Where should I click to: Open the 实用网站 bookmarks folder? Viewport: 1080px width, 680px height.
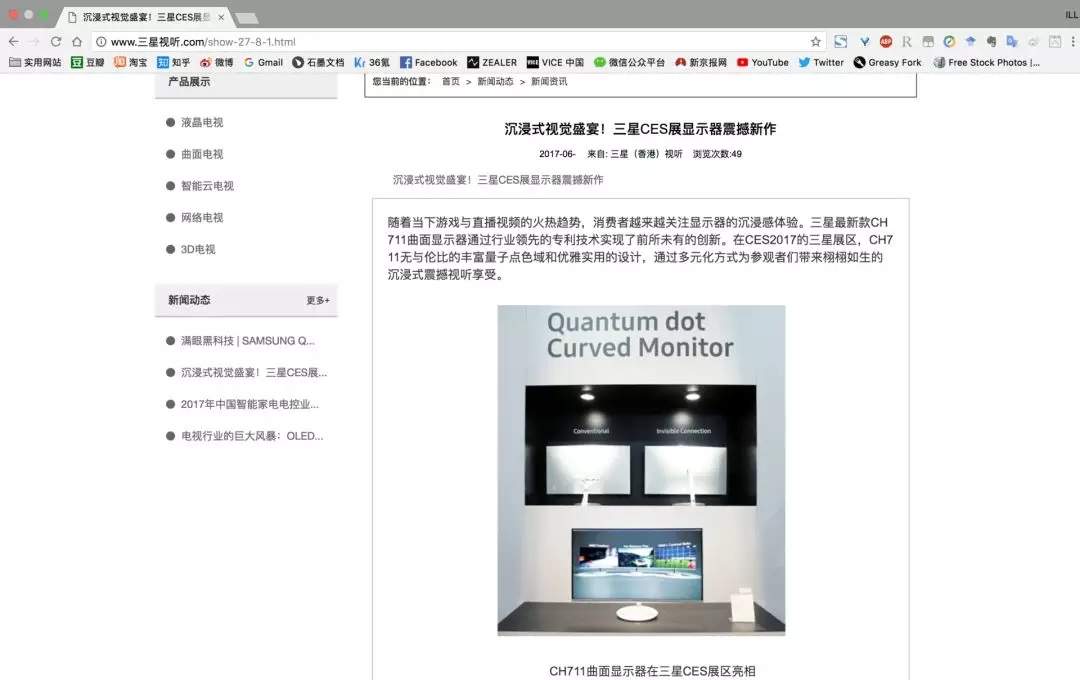click(35, 62)
